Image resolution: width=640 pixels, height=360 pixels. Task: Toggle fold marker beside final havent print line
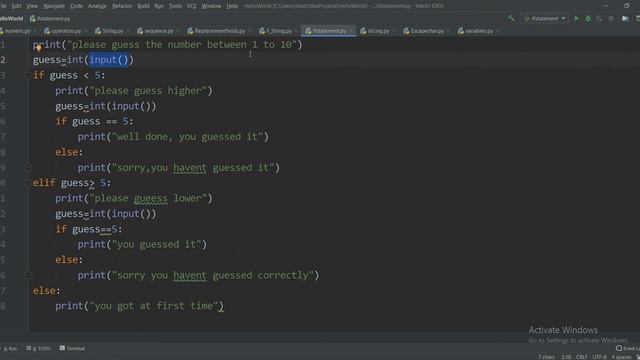tap(28, 275)
